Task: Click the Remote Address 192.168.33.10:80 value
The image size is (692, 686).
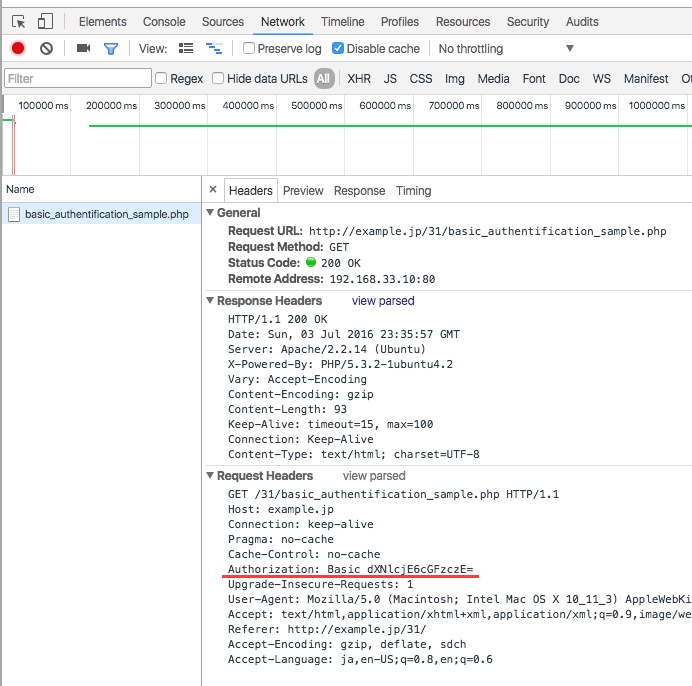Action: (382, 279)
